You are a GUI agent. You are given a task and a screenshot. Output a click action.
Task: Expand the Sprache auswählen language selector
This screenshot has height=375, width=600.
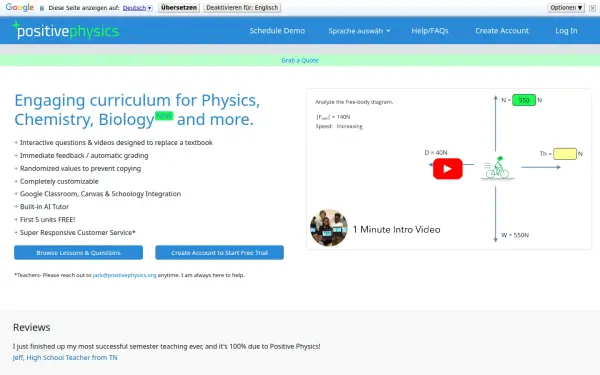pos(359,31)
